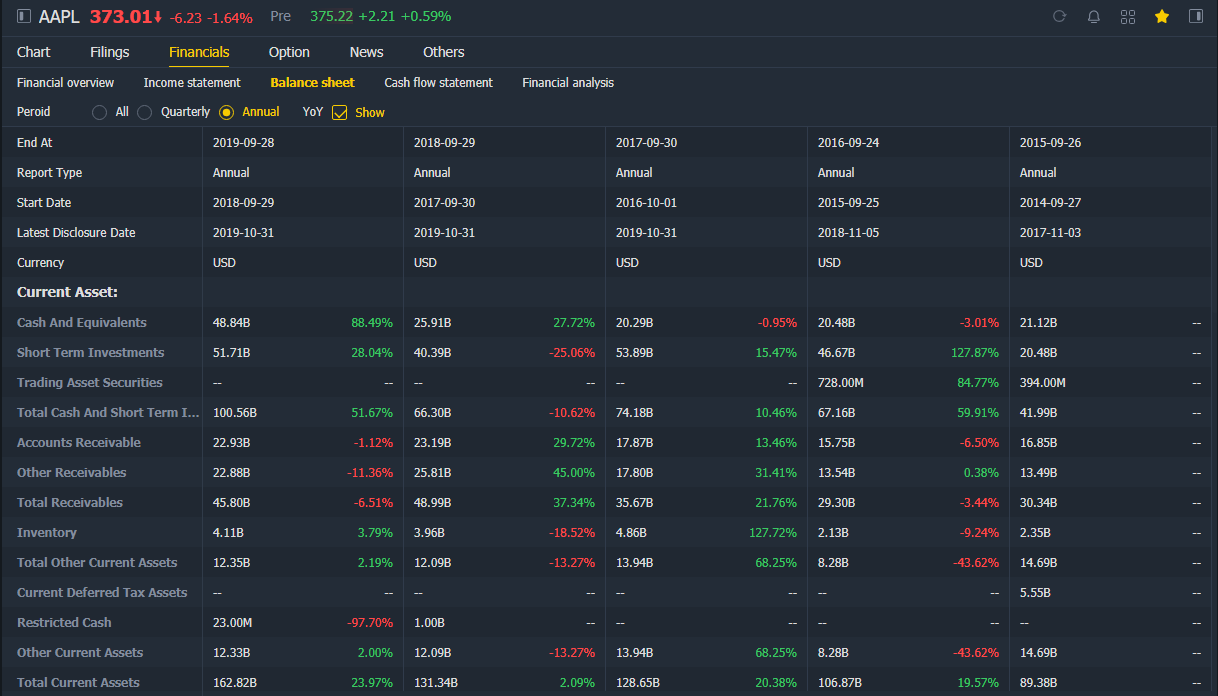The width and height of the screenshot is (1218, 696).
Task: Select the Quarterly period radio button
Action: point(144,112)
